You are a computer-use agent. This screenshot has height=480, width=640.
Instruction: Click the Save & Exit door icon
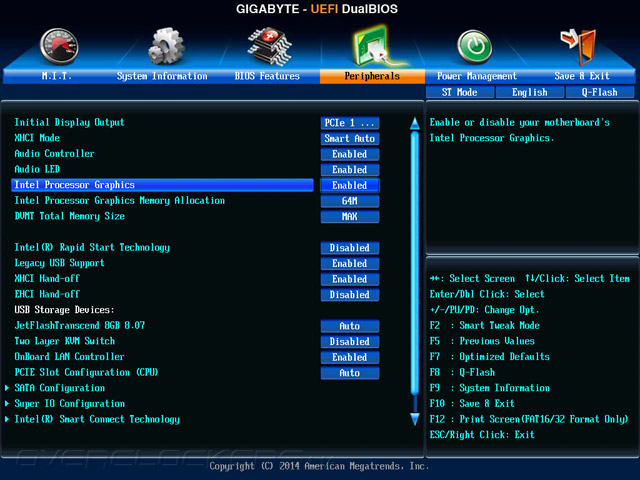(578, 47)
